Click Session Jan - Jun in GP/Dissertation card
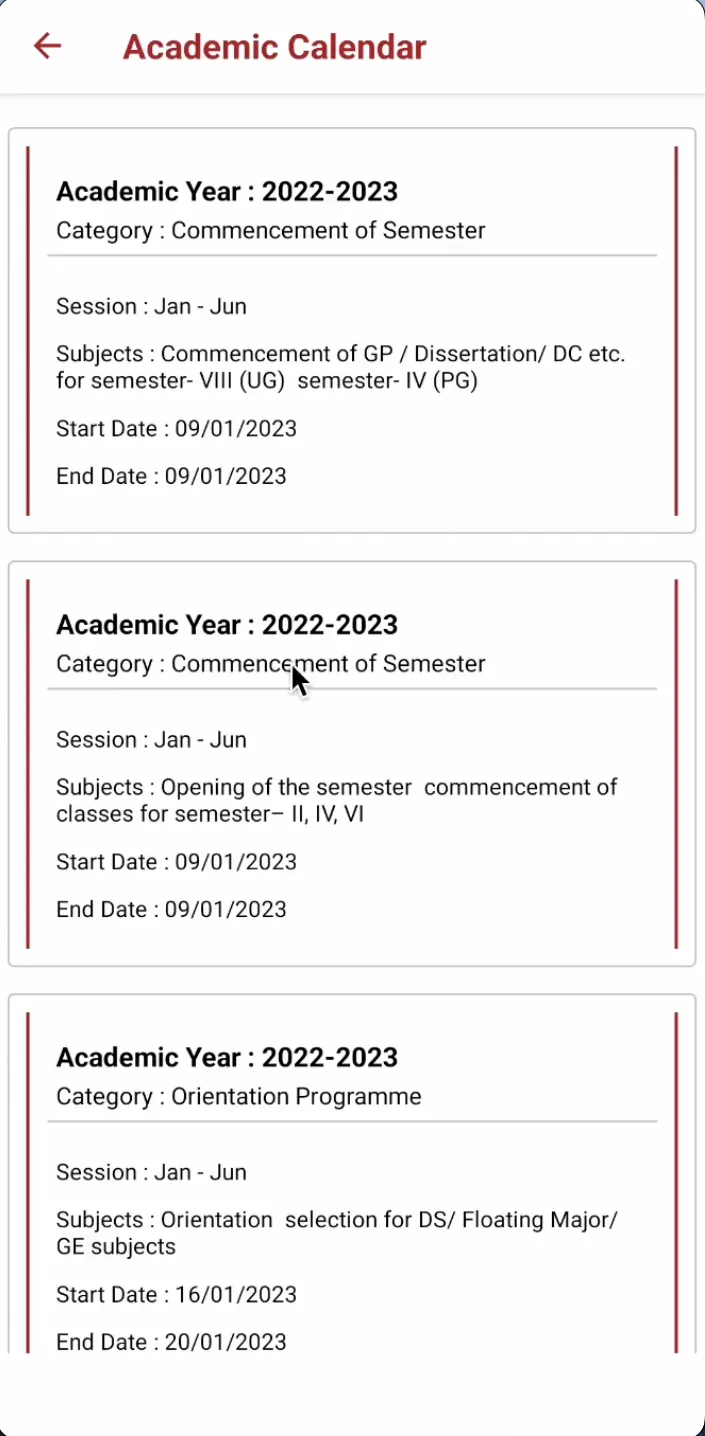705x1436 pixels. pyautogui.click(x=151, y=307)
